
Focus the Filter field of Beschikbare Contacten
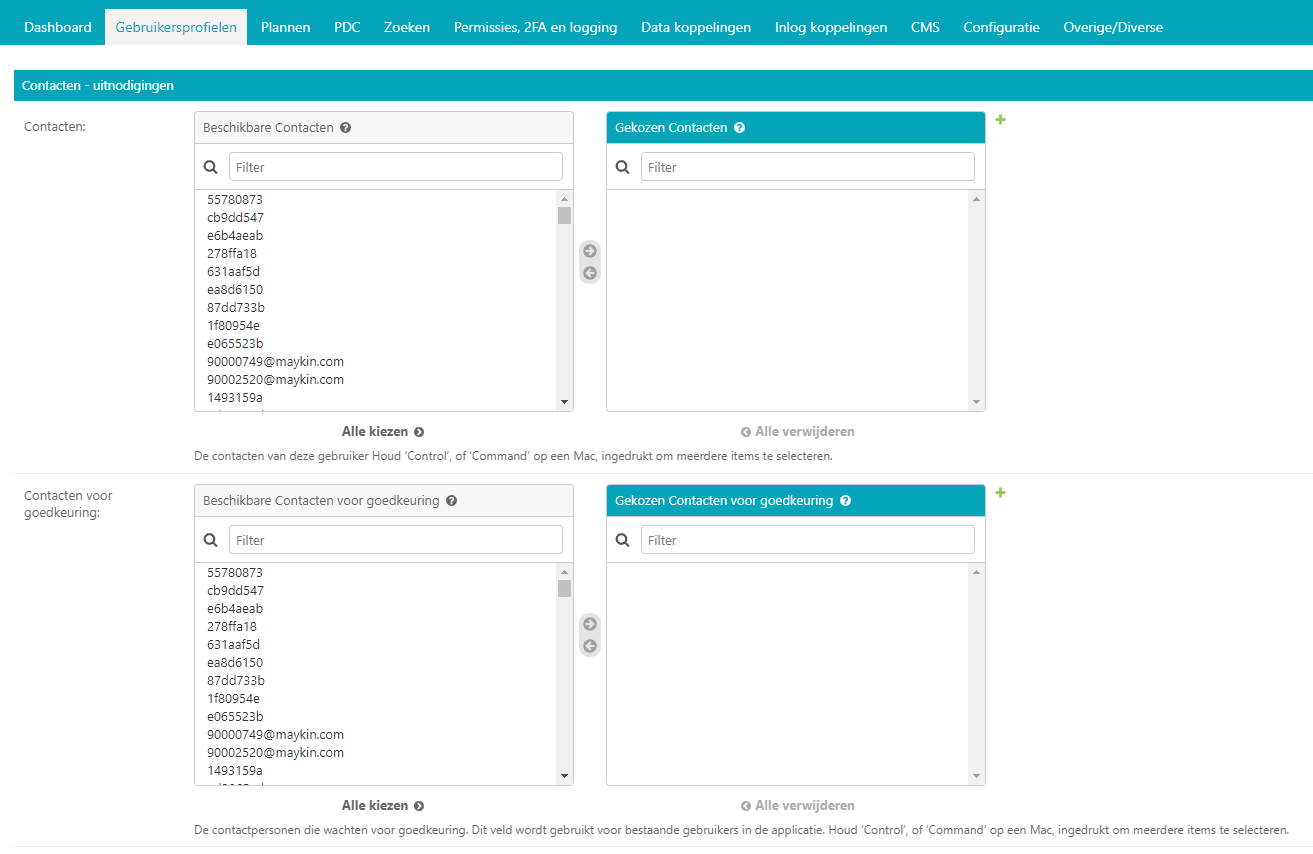point(395,167)
